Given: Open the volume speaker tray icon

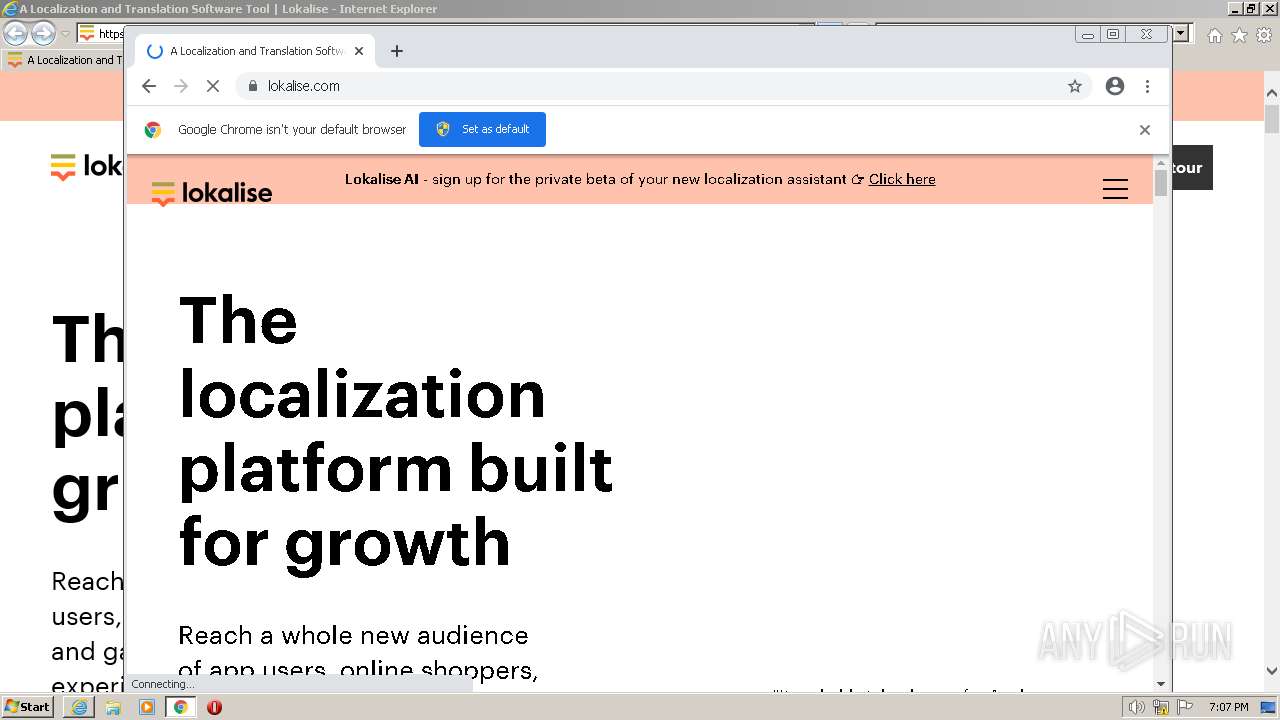Looking at the screenshot, I should (1136, 707).
